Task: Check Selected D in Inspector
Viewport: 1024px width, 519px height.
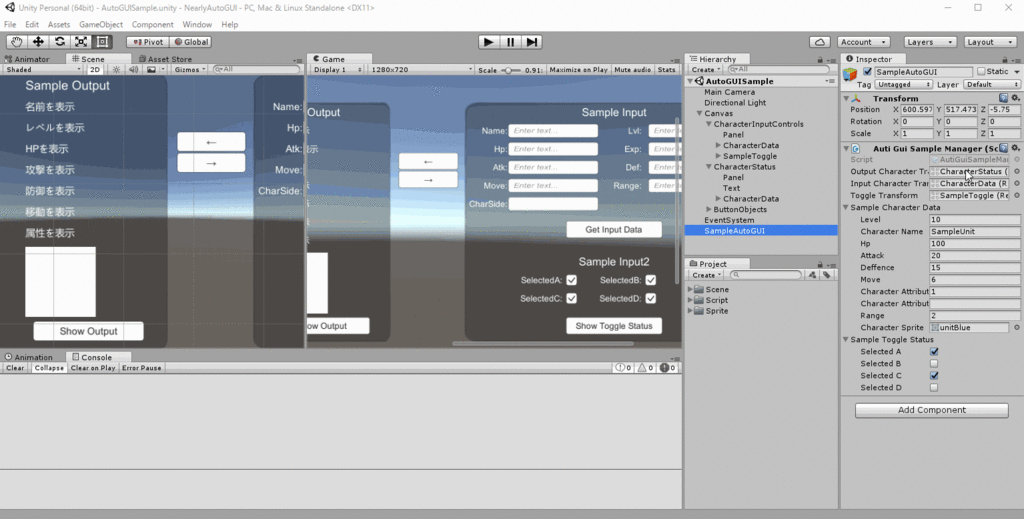Action: point(934,388)
